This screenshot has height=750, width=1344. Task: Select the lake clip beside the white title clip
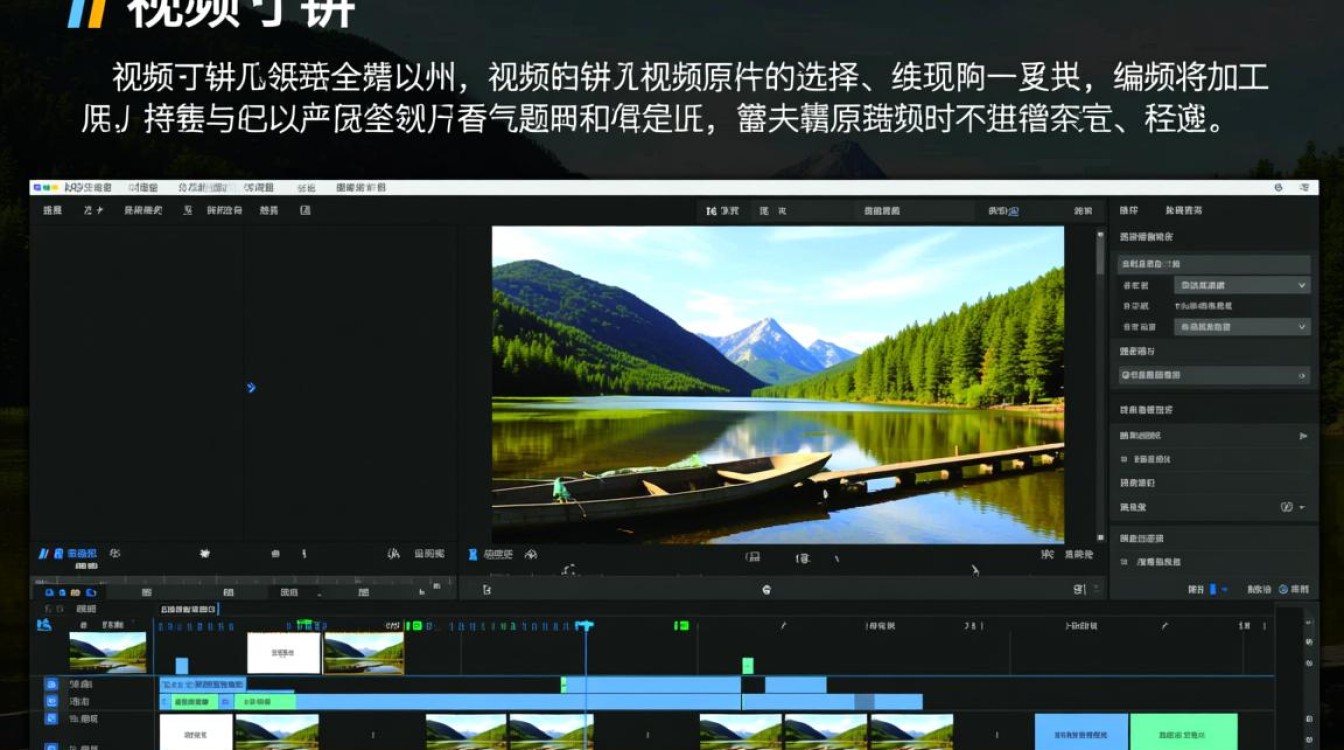tap(363, 653)
